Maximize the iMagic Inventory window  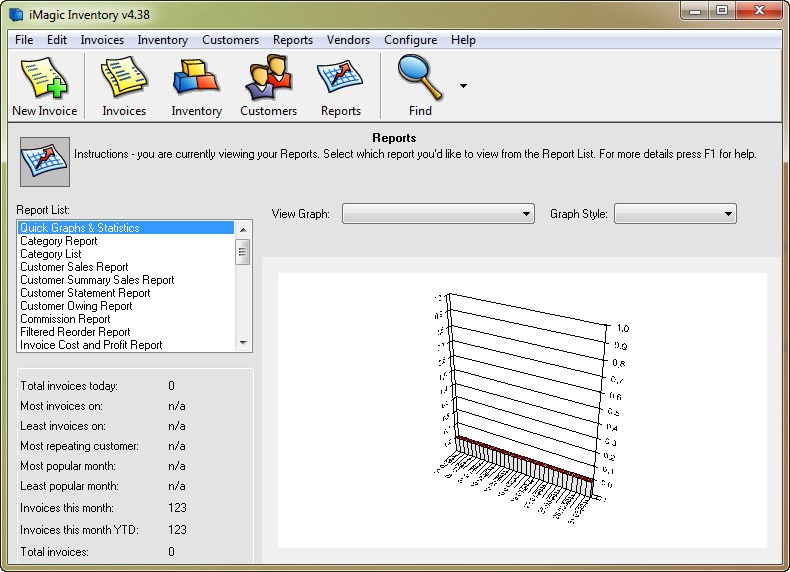point(722,11)
